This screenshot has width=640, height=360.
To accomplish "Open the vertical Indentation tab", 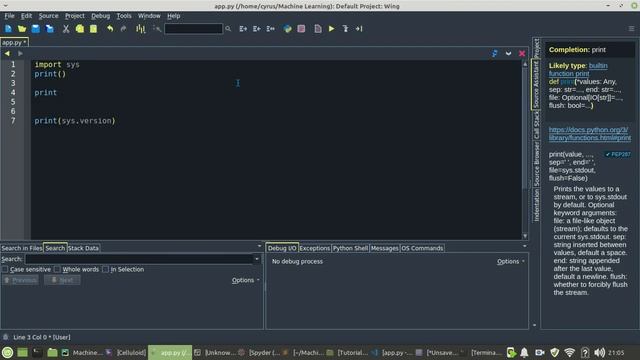I will click(x=536, y=205).
